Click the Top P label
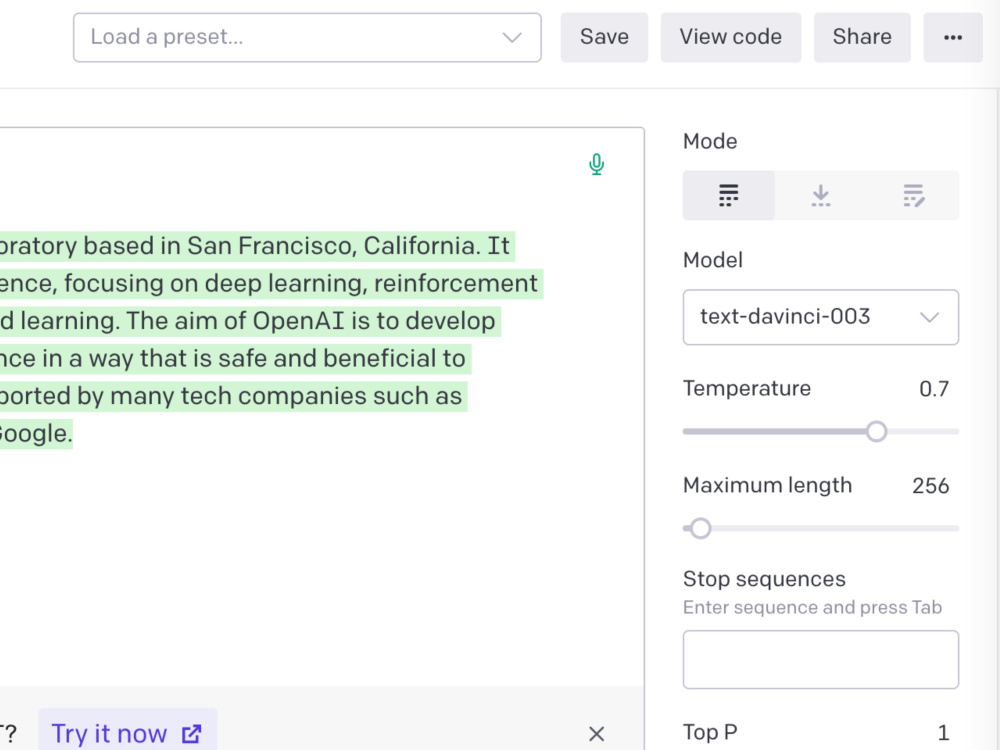The width and height of the screenshot is (1000, 750). (710, 732)
